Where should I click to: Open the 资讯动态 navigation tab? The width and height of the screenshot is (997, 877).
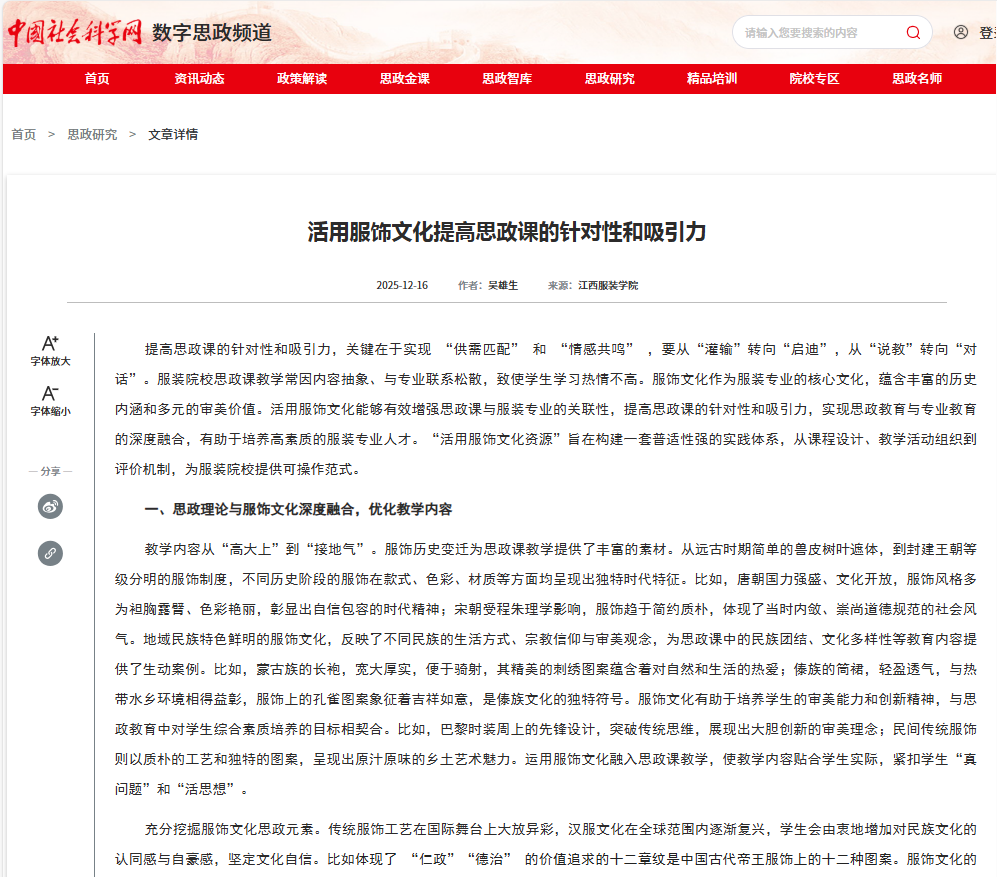(x=199, y=79)
